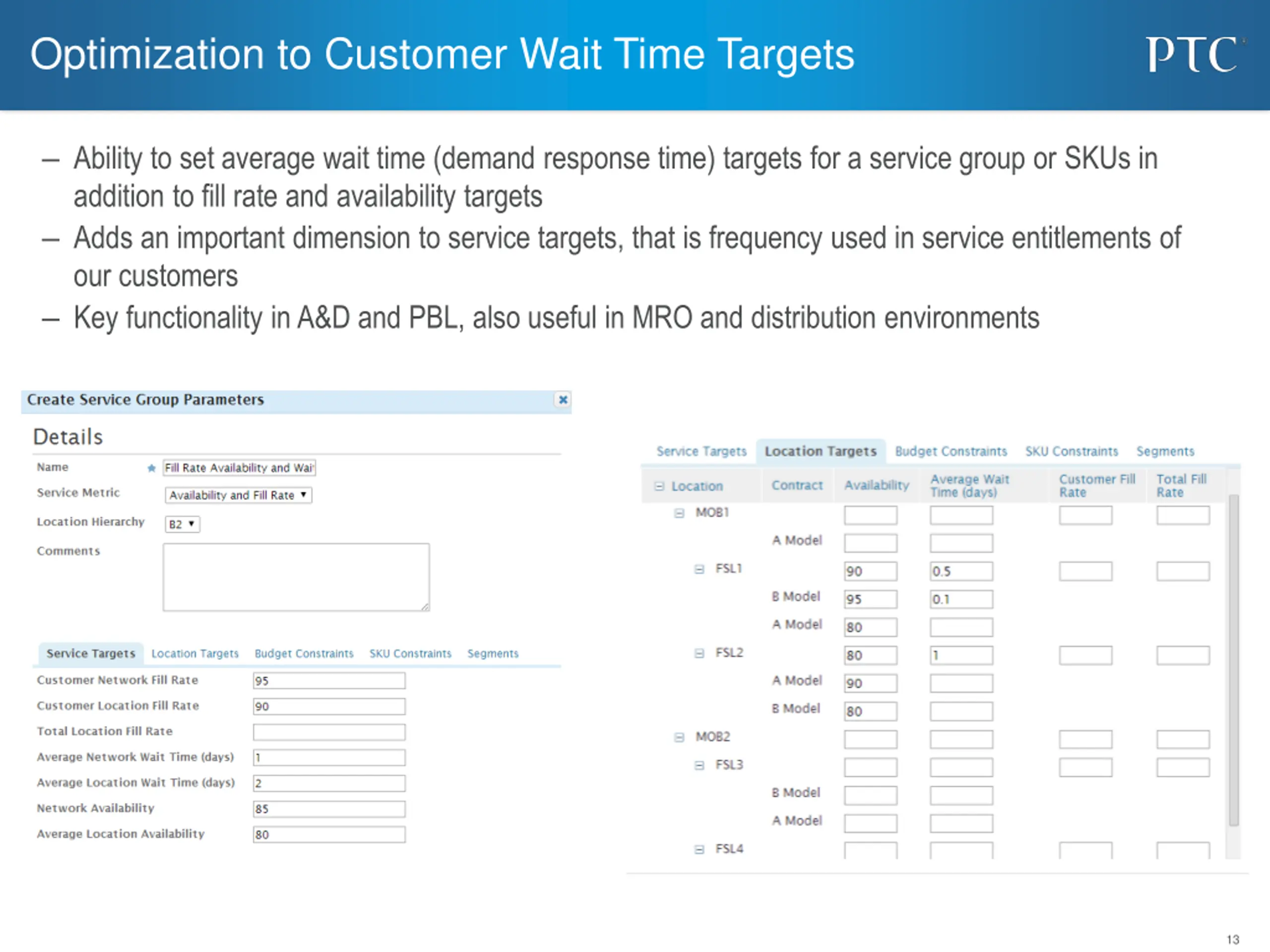The height and width of the screenshot is (952, 1270).
Task: Collapse the FSL3 tree node
Action: pyautogui.click(x=698, y=766)
